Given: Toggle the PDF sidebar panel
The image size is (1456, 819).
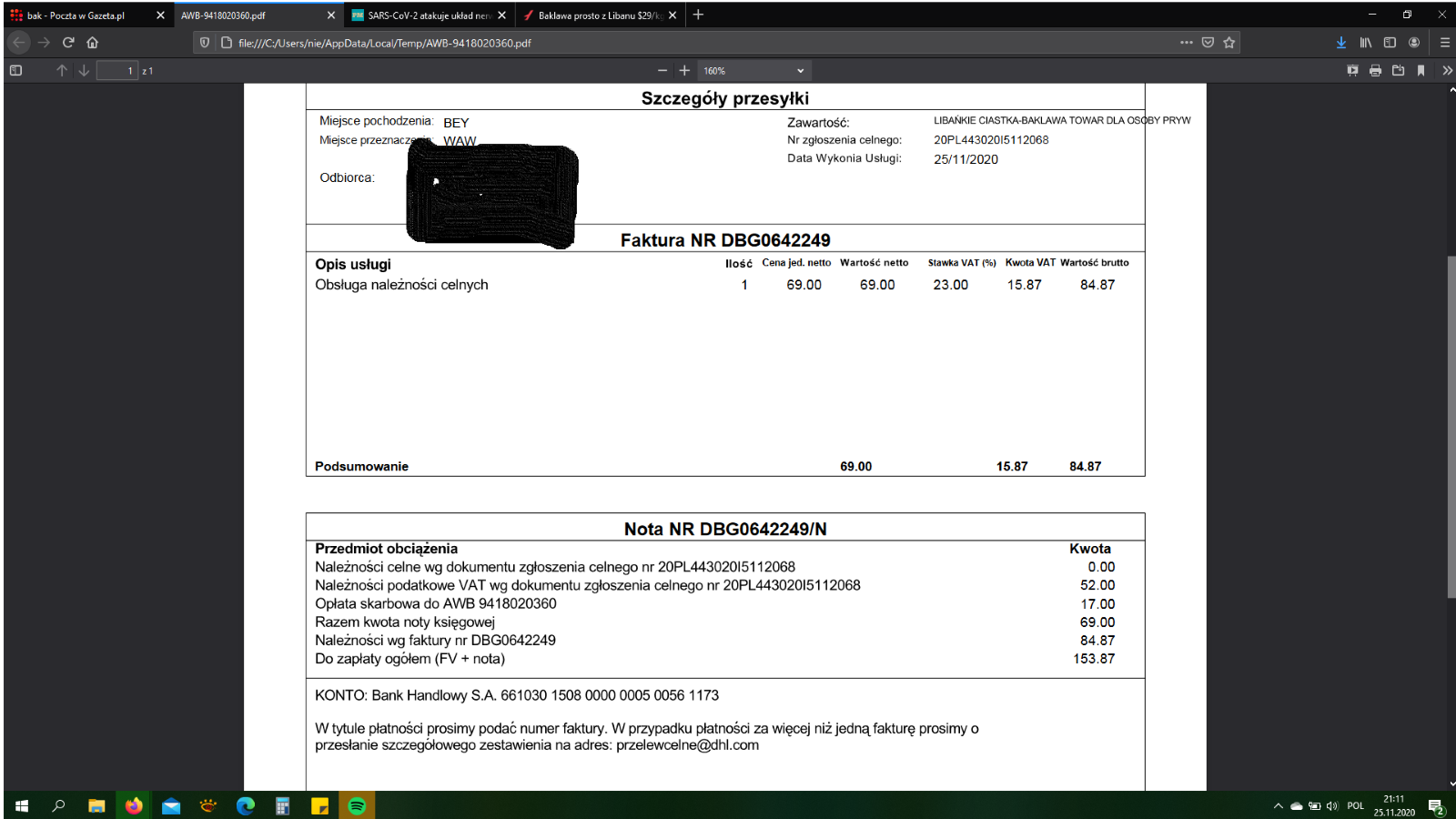Looking at the screenshot, I should pyautogui.click(x=15, y=70).
